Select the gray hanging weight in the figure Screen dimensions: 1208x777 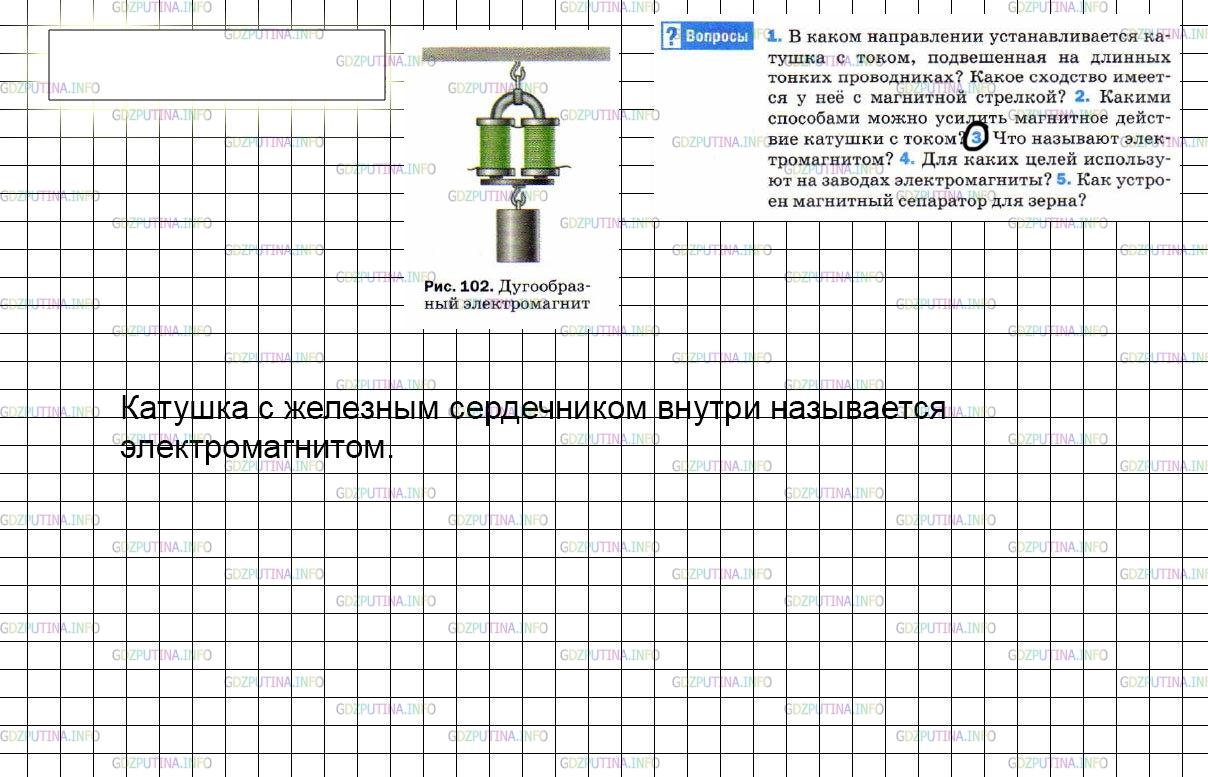[x=518, y=234]
